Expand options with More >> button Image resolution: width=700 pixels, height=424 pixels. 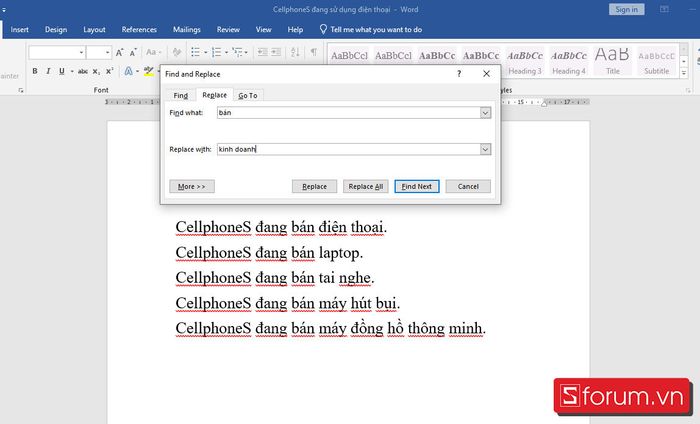[192, 187]
